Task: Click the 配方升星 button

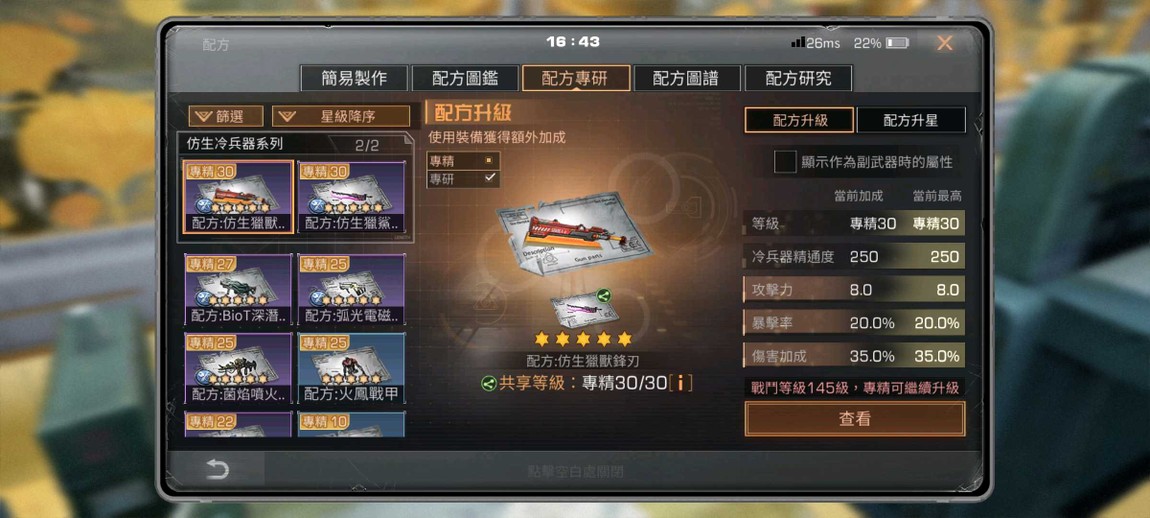Action: pos(911,120)
